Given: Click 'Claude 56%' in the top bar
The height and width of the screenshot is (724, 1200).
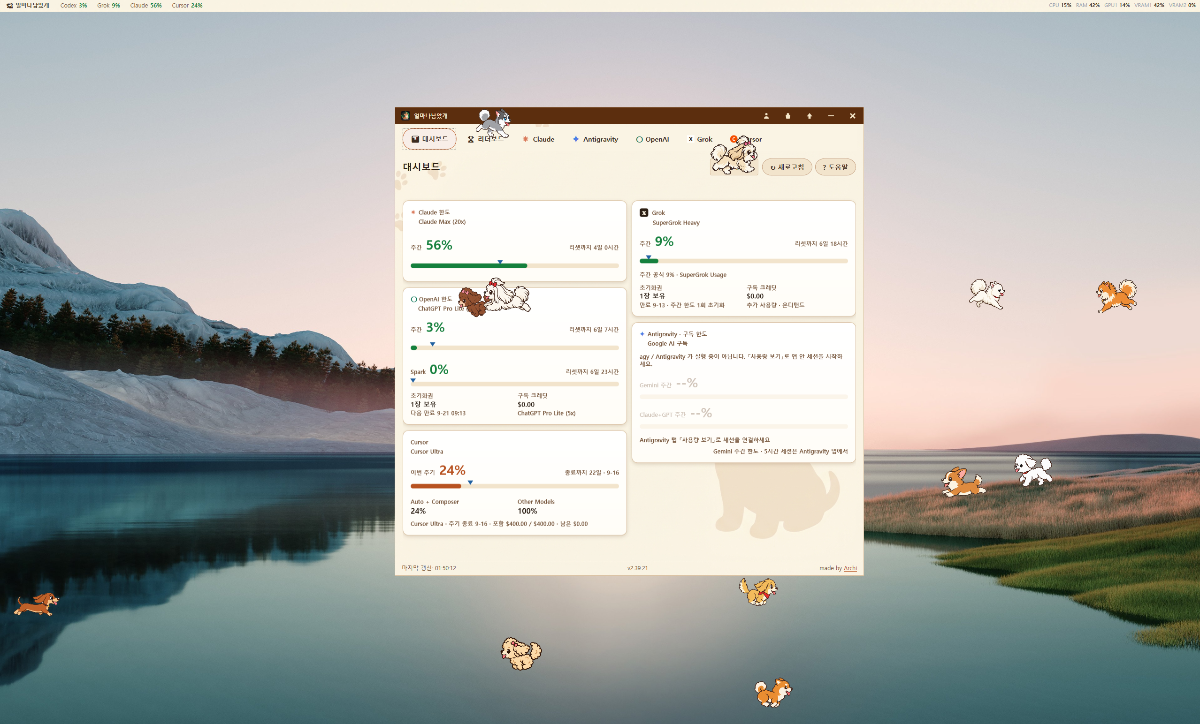Looking at the screenshot, I should (x=146, y=5).
